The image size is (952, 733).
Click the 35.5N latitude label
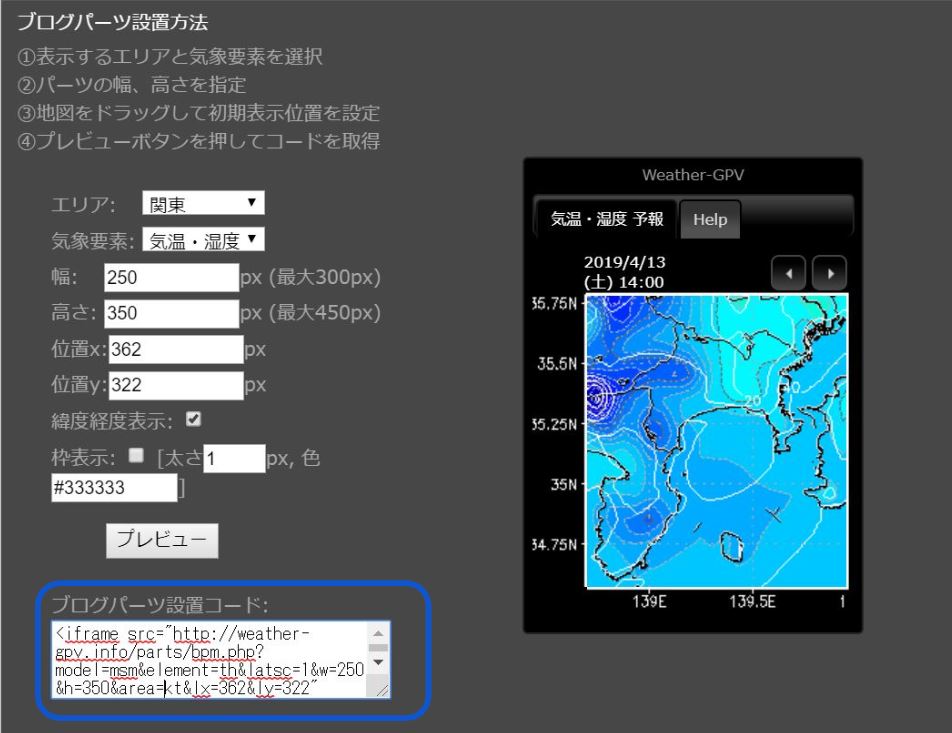click(x=557, y=364)
